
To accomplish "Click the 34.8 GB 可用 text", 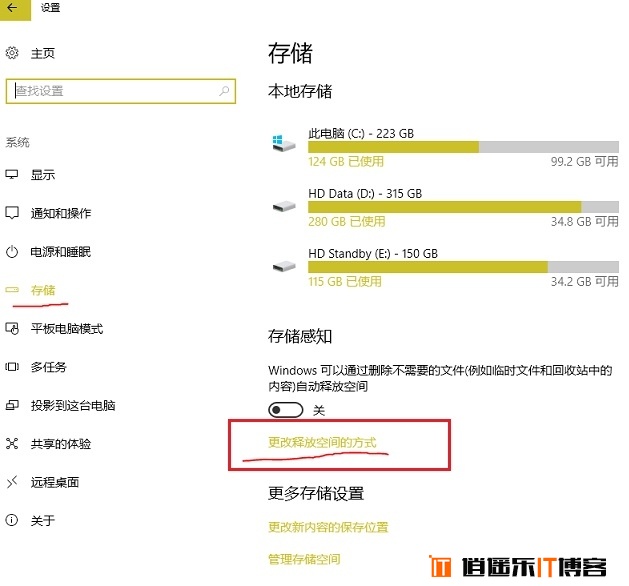I will click(x=584, y=221).
